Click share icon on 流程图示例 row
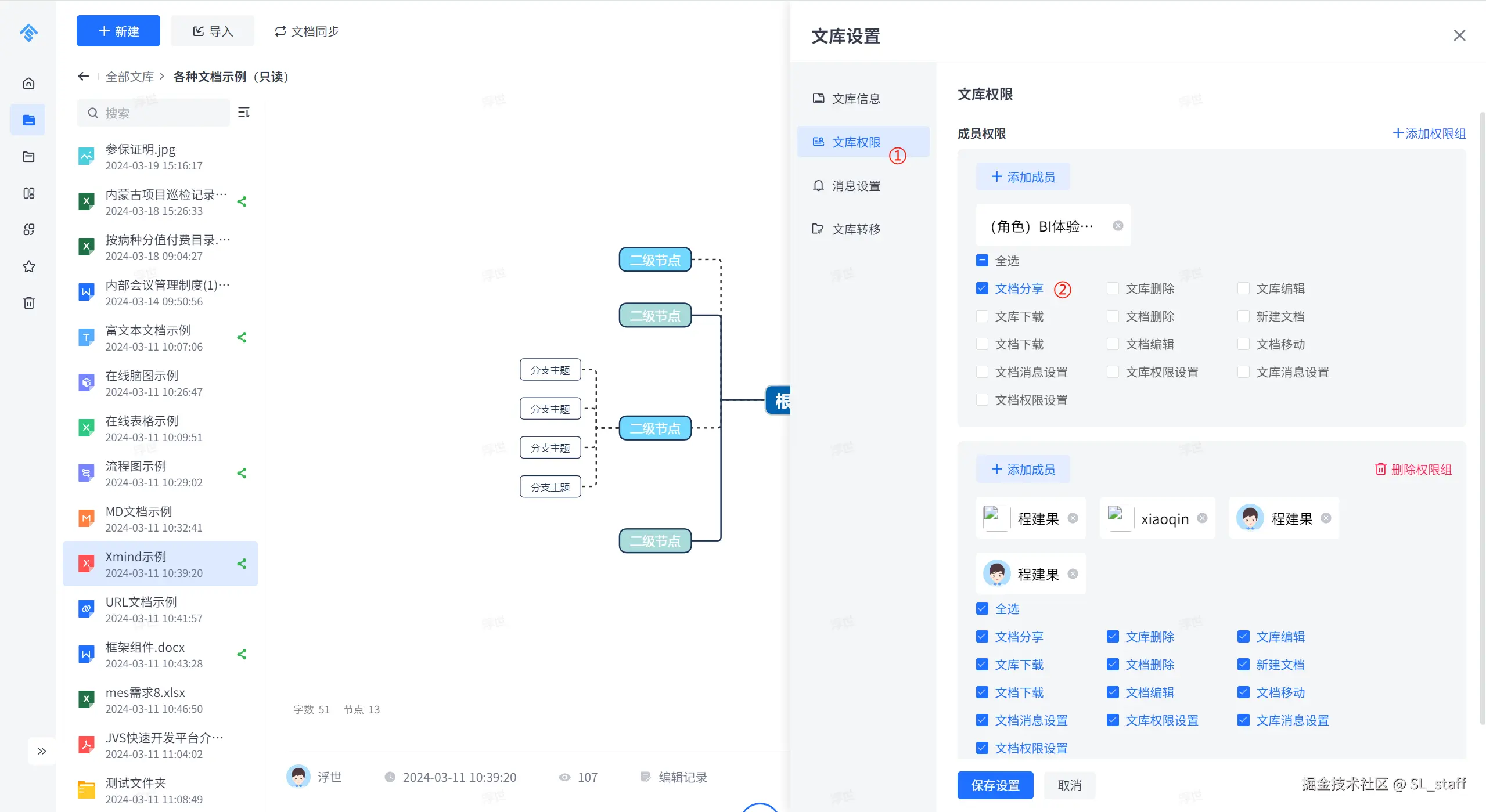This screenshot has height=812, width=1486. tap(242, 473)
